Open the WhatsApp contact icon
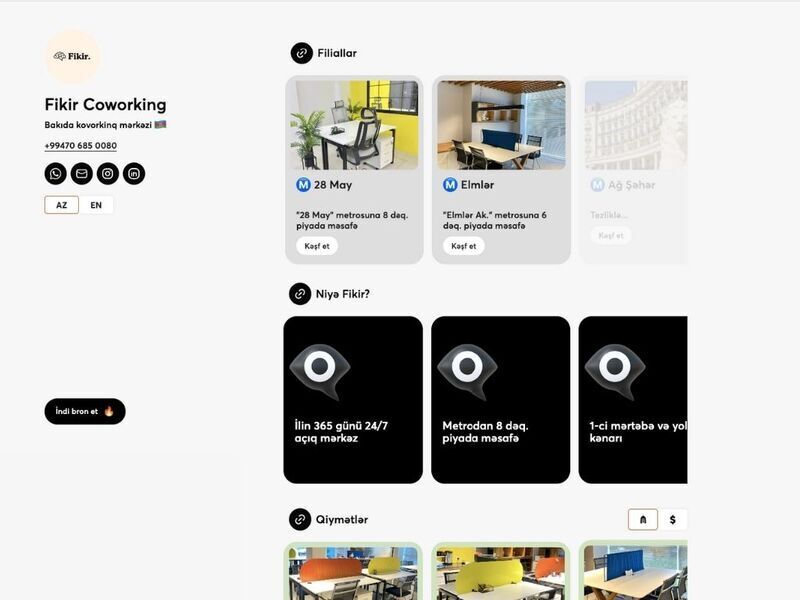Screen dimensions: 800x600 click(56, 173)
